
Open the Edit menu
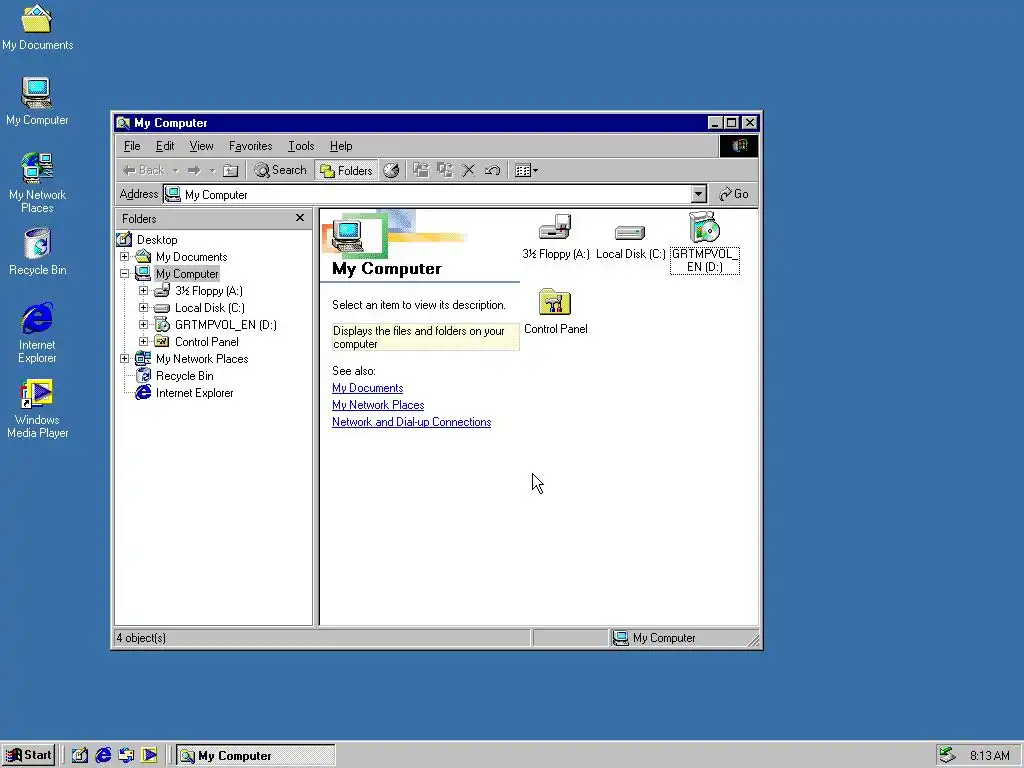(x=165, y=146)
